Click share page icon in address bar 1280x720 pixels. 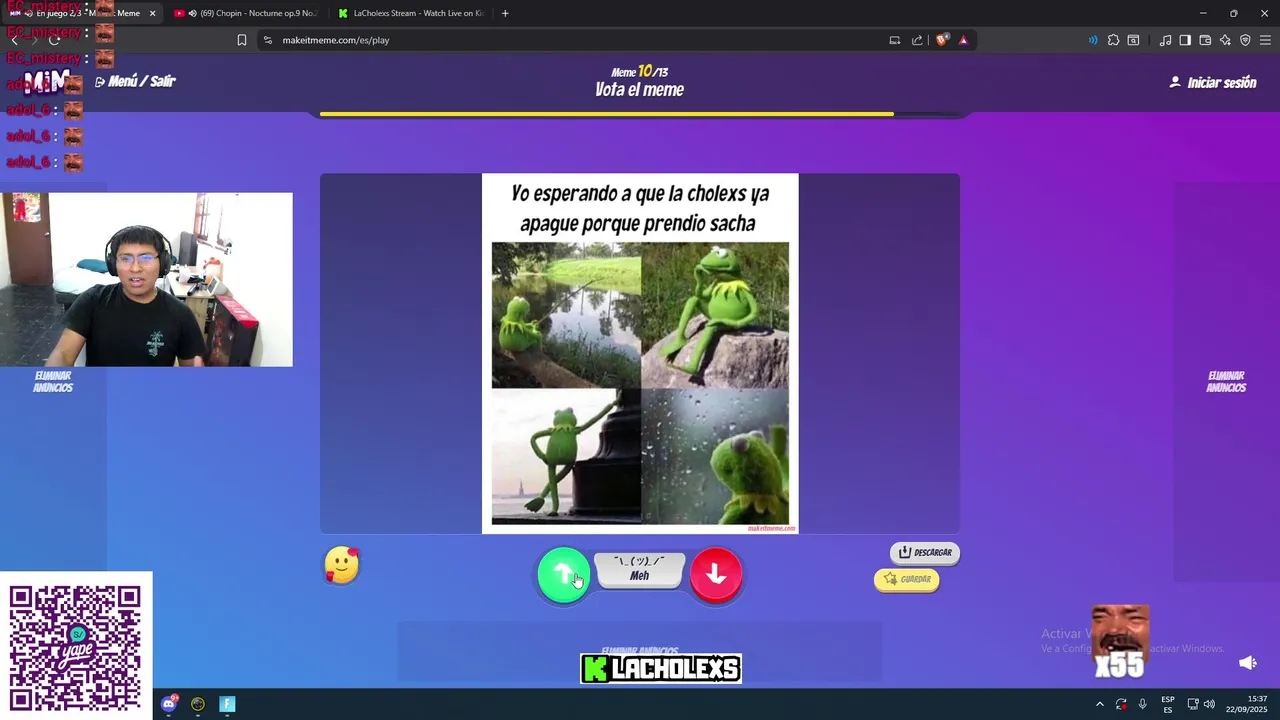[917, 40]
